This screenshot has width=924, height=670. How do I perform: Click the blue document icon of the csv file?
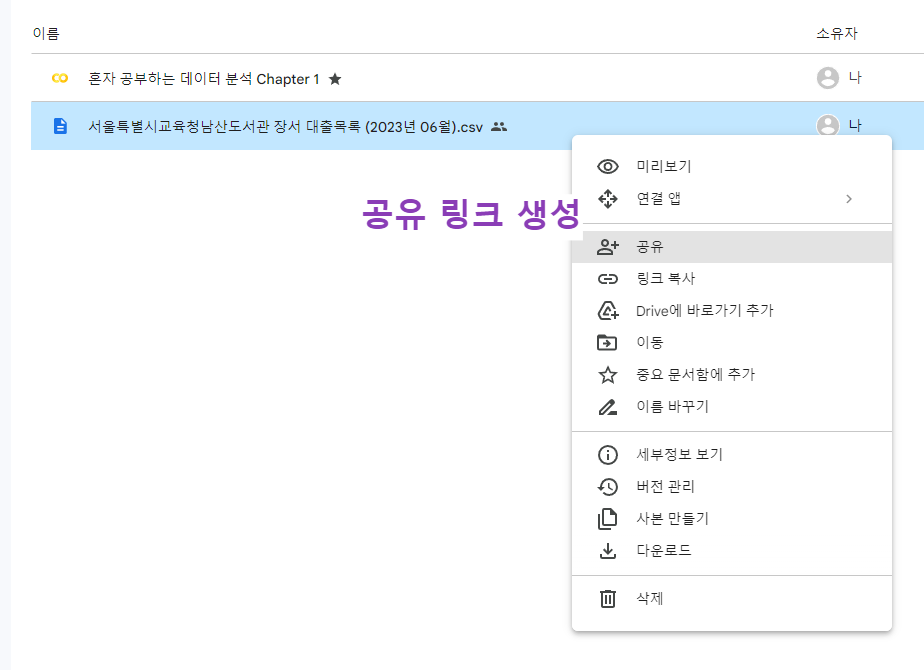(x=60, y=126)
